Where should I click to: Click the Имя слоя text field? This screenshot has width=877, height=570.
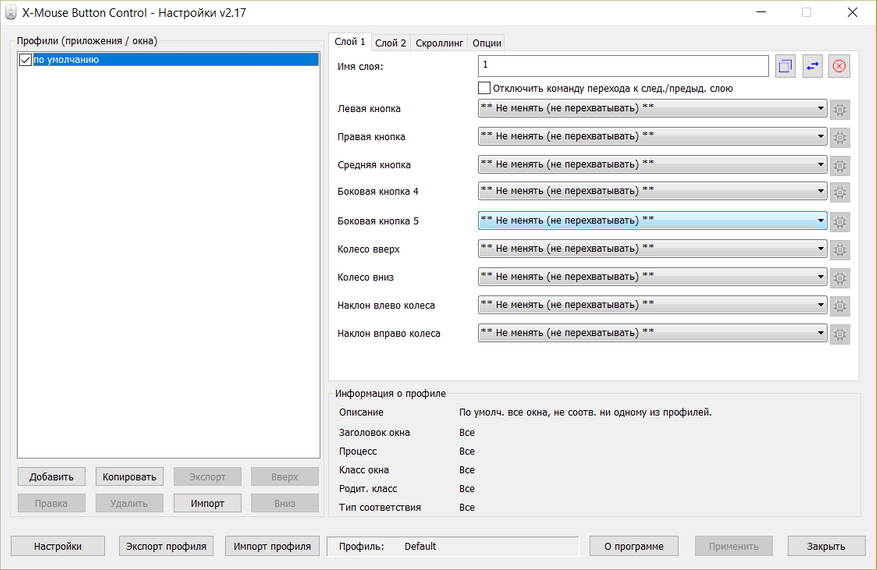click(623, 66)
